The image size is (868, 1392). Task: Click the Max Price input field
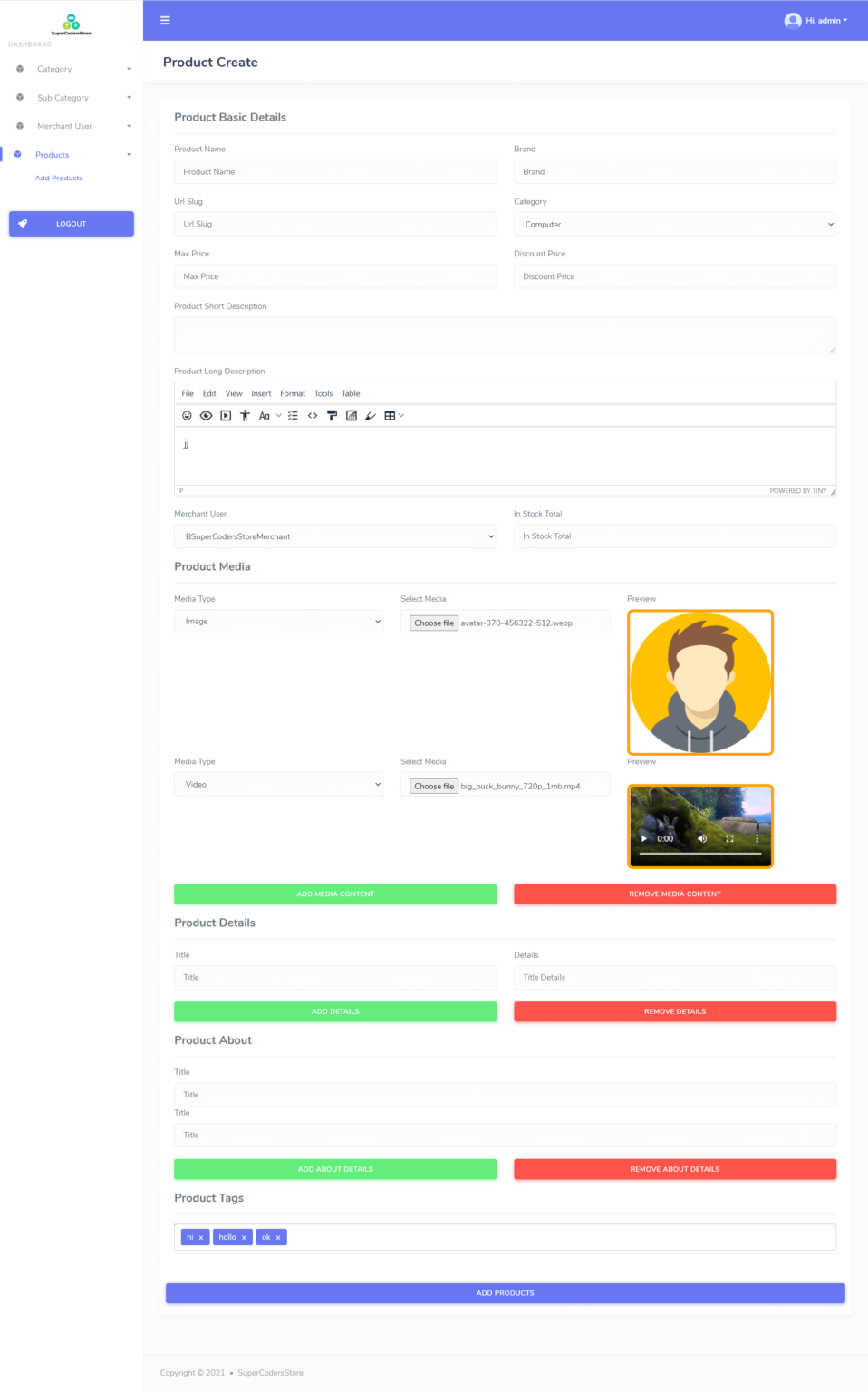click(x=335, y=276)
